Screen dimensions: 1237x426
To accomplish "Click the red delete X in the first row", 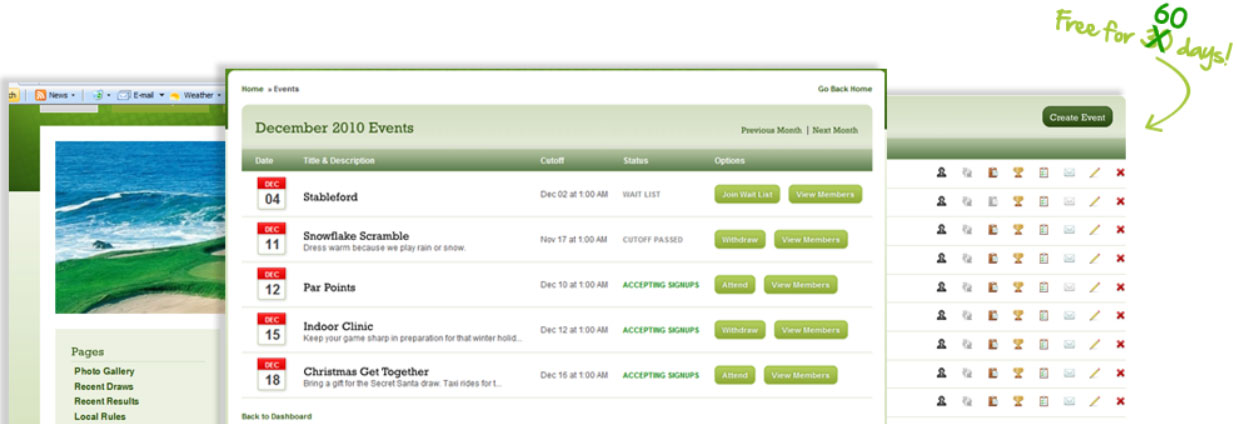I will (x=1120, y=173).
